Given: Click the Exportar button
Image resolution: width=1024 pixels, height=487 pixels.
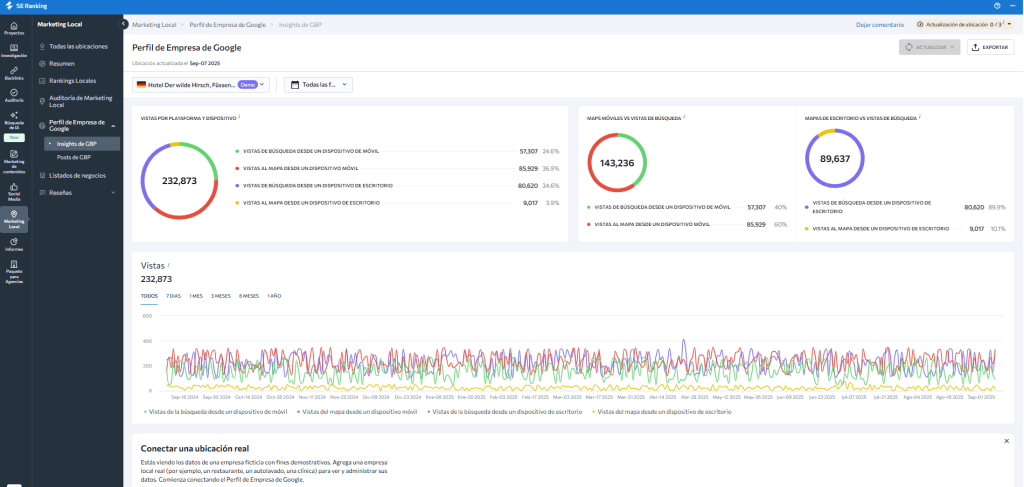Looking at the screenshot, I should tap(990, 47).
